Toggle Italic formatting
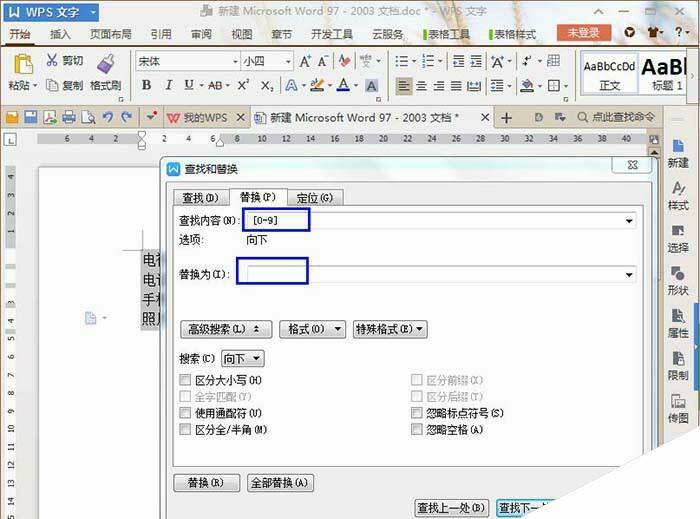 tap(168, 85)
